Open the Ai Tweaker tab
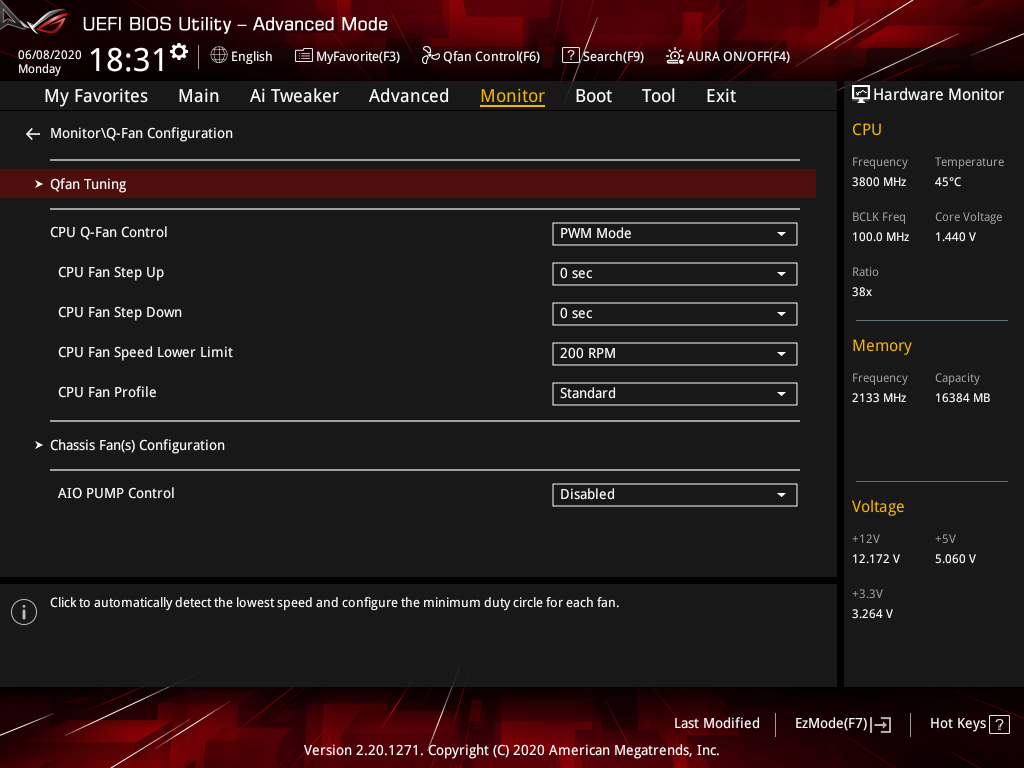The height and width of the screenshot is (768, 1024). pos(294,96)
